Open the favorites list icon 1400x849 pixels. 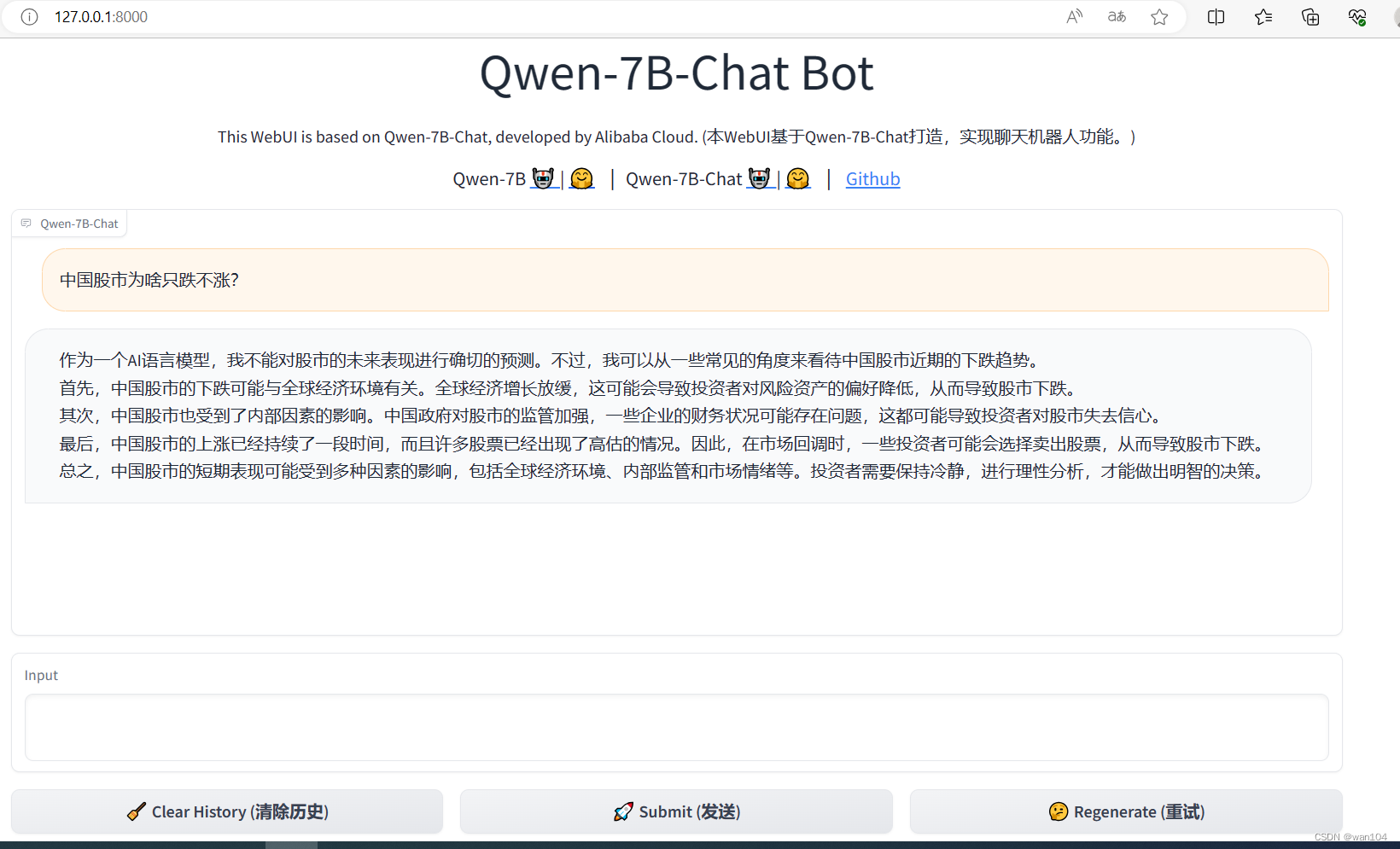(1263, 17)
